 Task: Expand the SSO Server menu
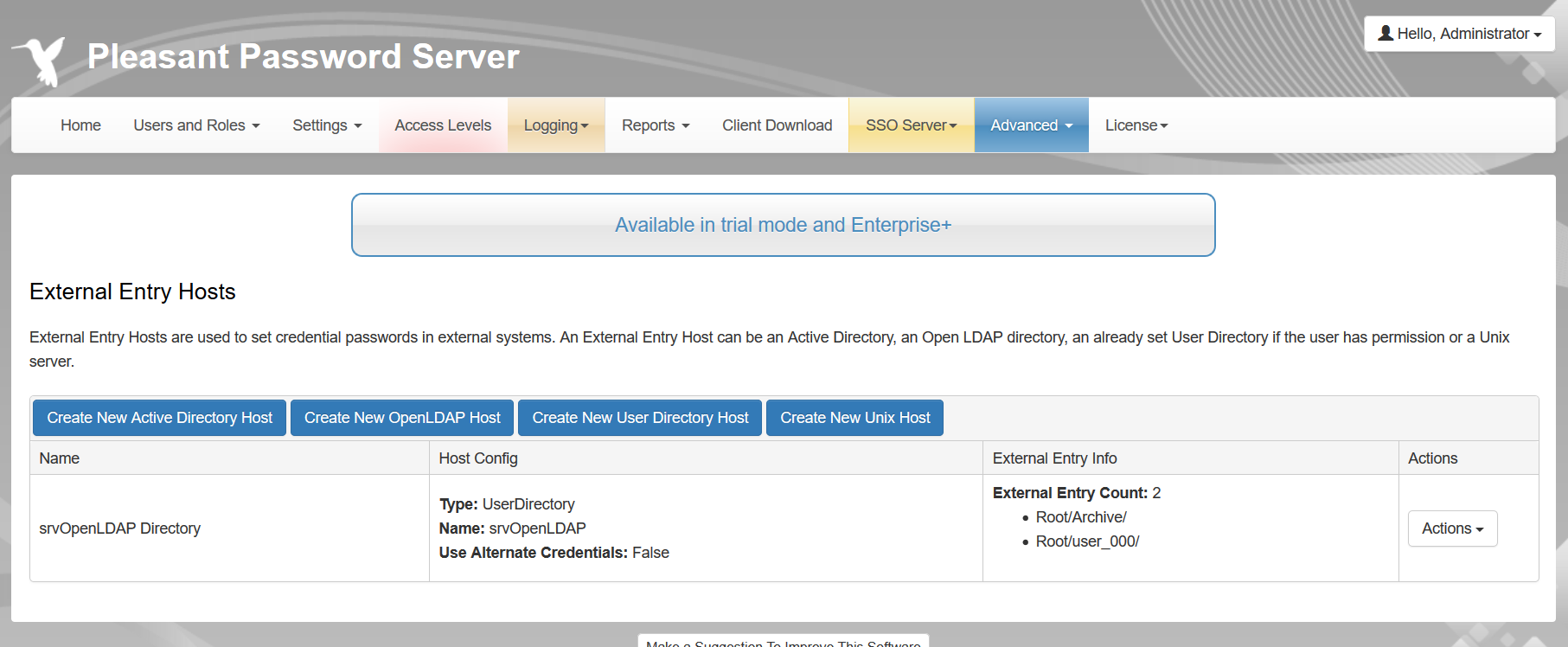912,125
